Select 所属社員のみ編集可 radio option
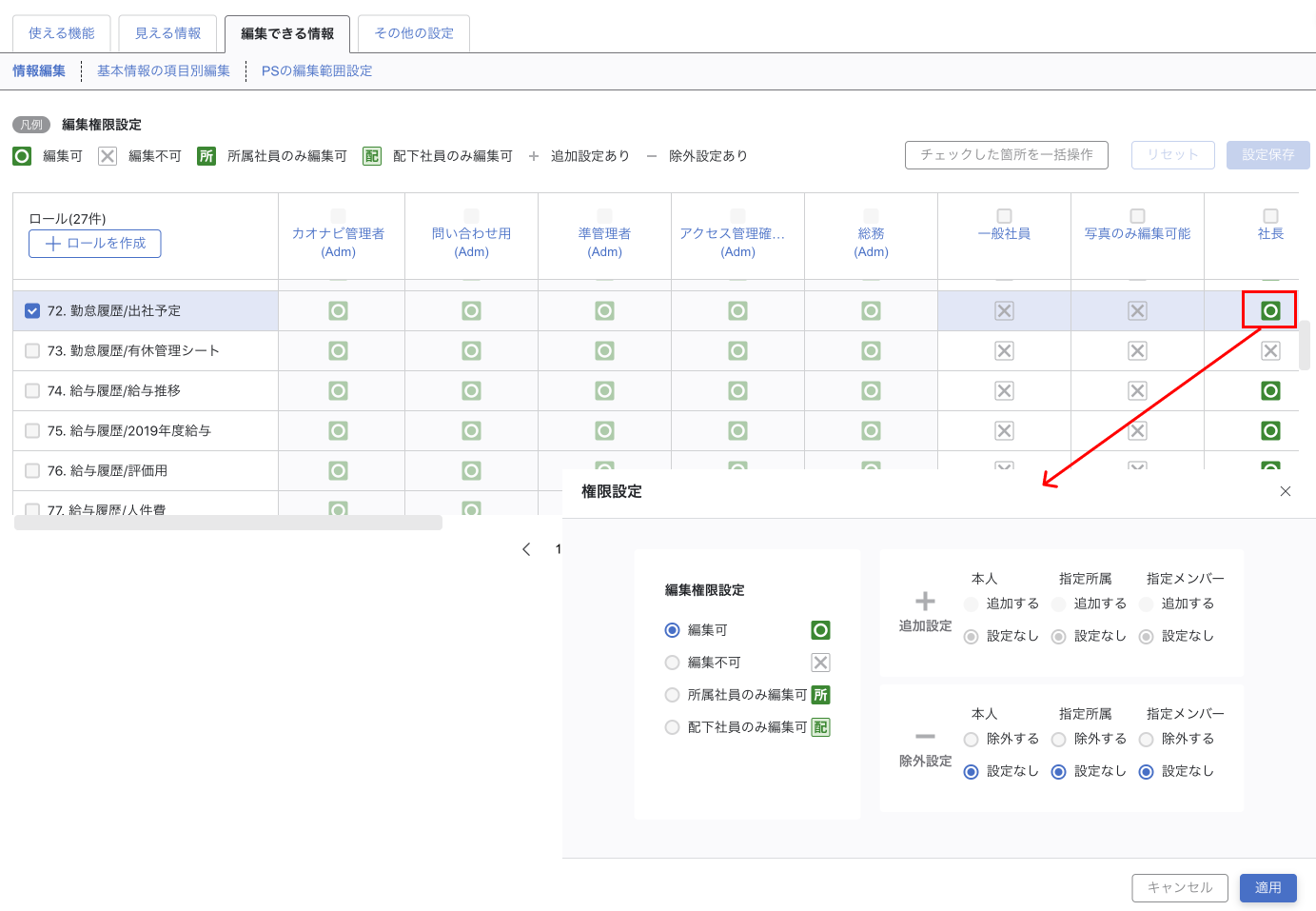The image size is (1316, 911). 673,695
